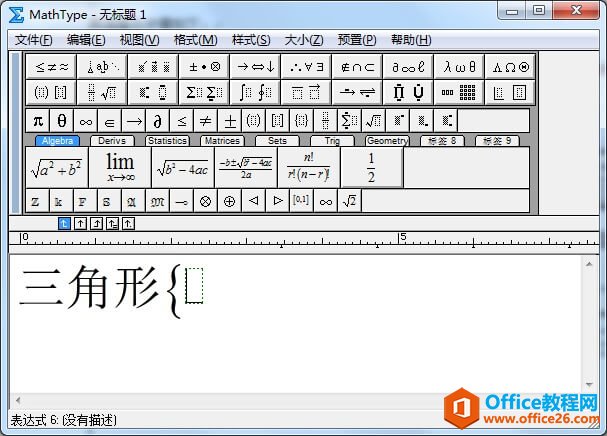607x436 pixels.
Task: Switch to the 标签 8 tab
Action: [x=442, y=141]
